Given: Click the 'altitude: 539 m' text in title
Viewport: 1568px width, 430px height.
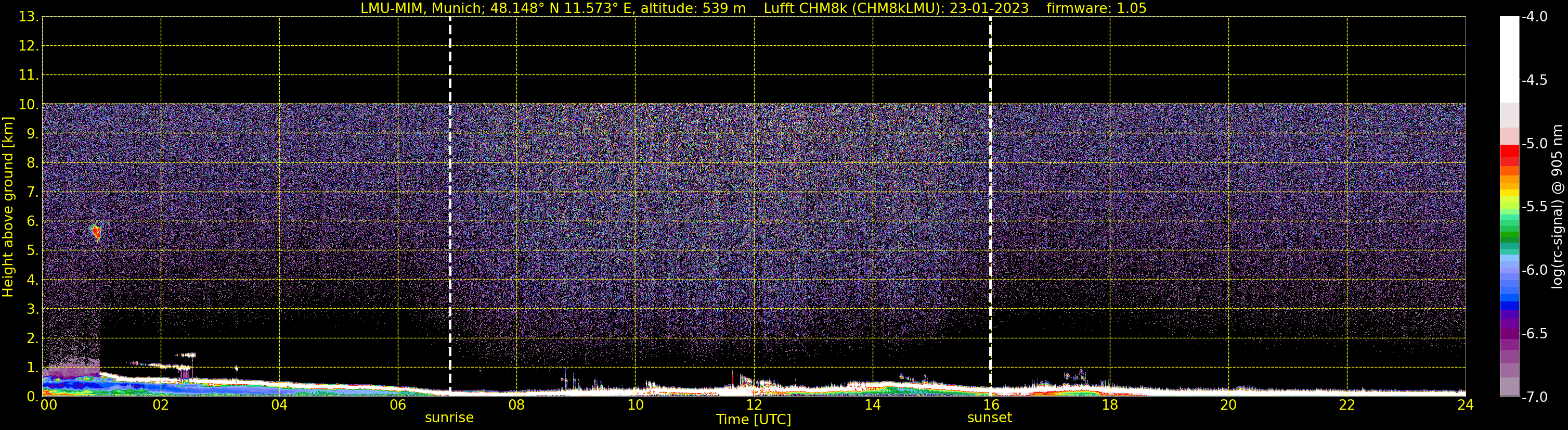Looking at the screenshot, I should [x=693, y=8].
